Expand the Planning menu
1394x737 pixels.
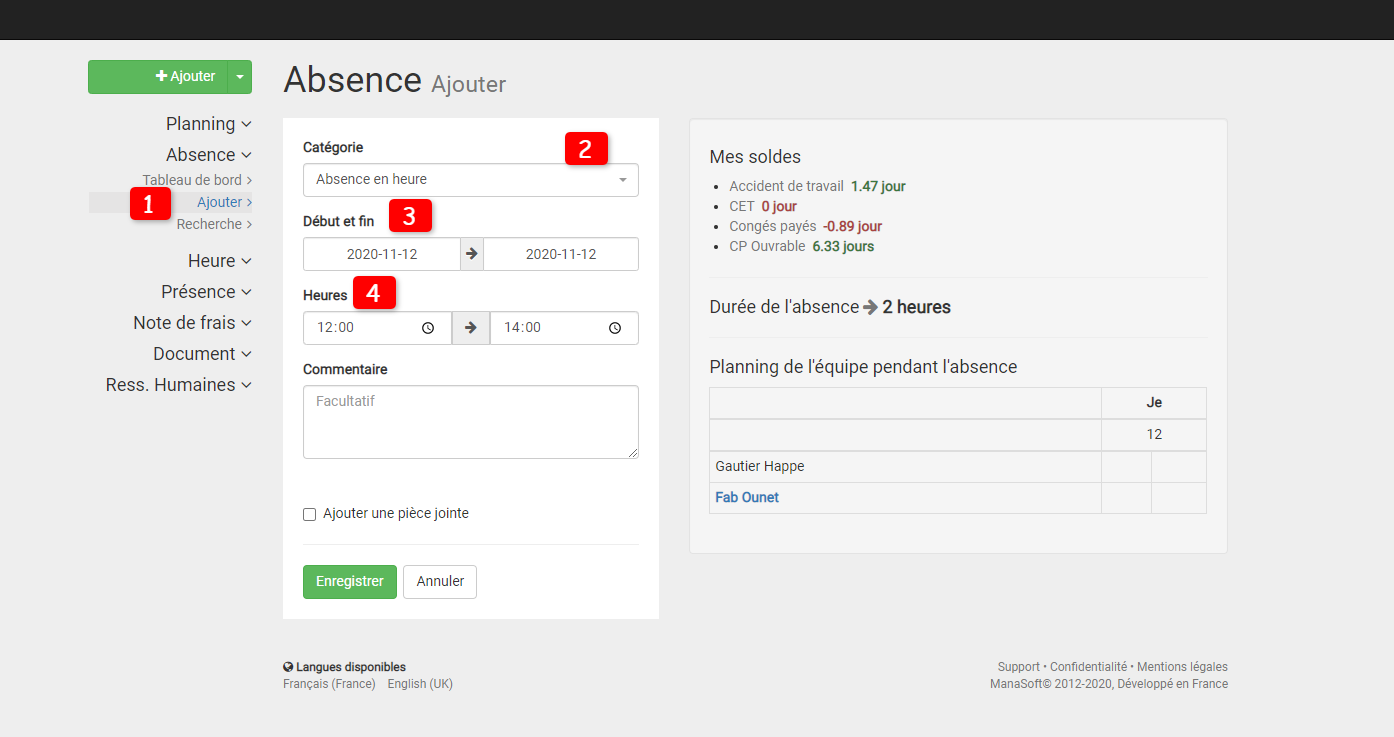pyautogui.click(x=208, y=124)
